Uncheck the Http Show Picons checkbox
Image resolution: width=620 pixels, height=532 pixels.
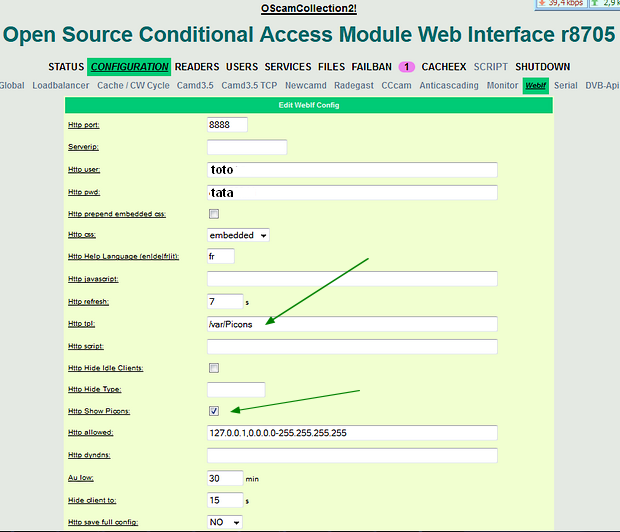(214, 411)
